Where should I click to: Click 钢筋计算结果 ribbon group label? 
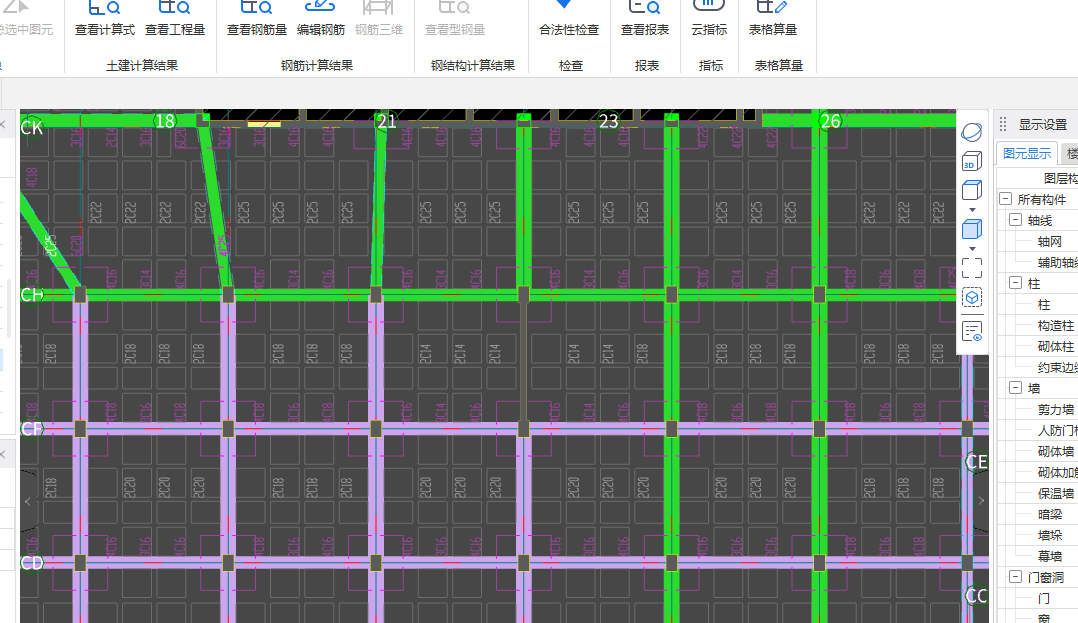click(x=317, y=65)
